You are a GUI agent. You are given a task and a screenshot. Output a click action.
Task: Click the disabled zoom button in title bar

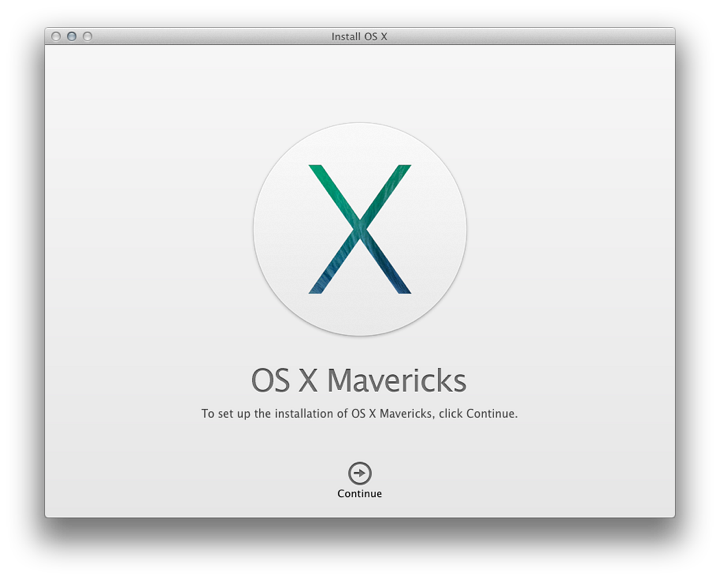pos(87,36)
